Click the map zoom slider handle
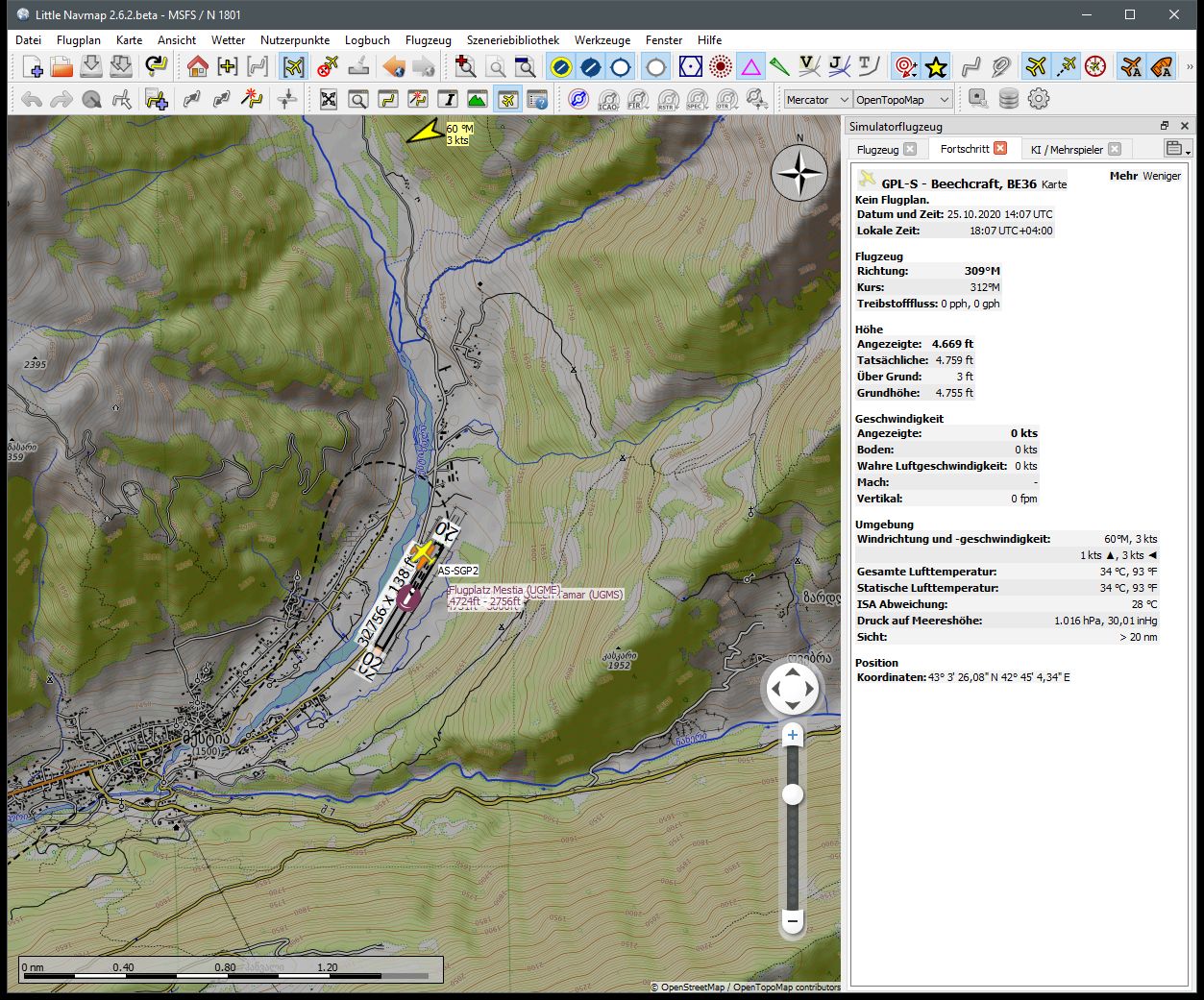Viewport: 1204px width, 1000px height. pyautogui.click(x=793, y=794)
